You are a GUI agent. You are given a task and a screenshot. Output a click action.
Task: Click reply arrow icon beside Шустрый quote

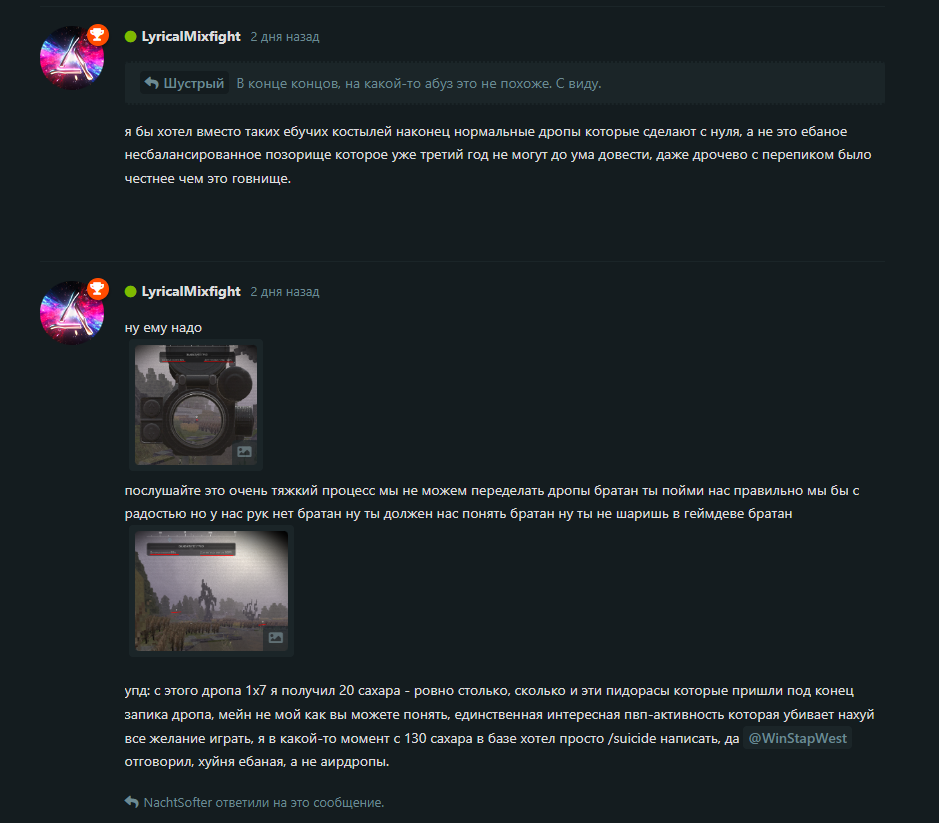[152, 83]
